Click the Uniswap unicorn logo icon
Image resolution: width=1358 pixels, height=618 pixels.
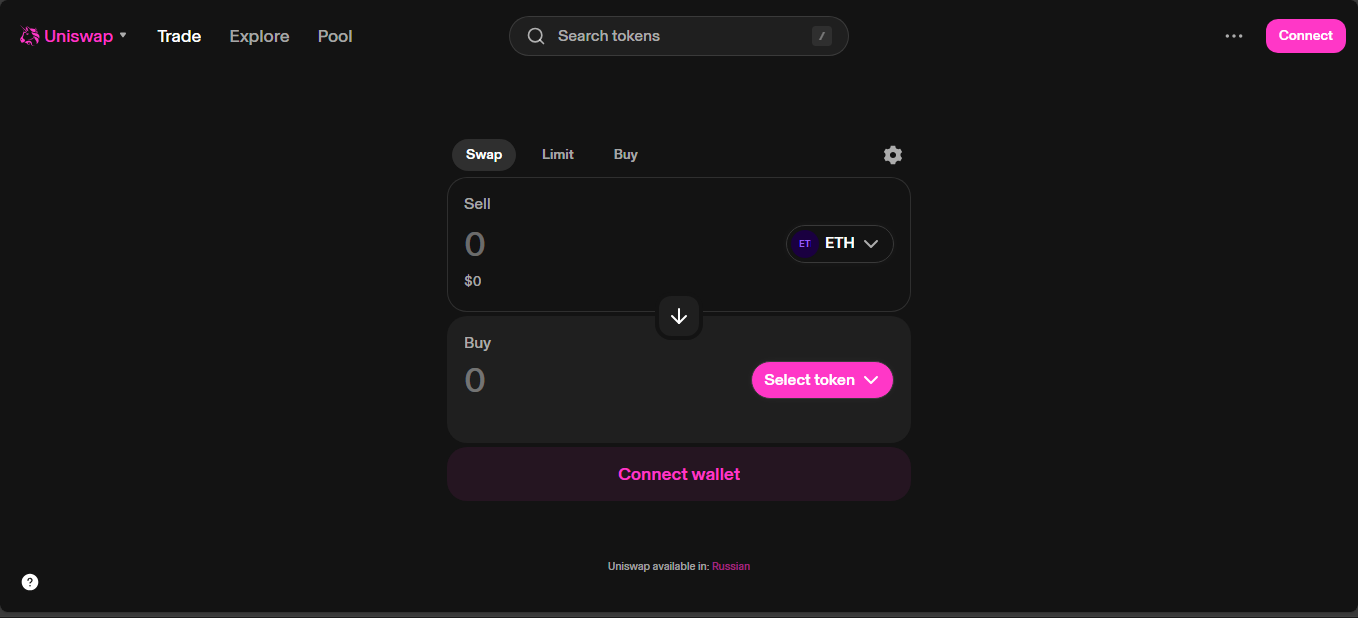coord(30,36)
